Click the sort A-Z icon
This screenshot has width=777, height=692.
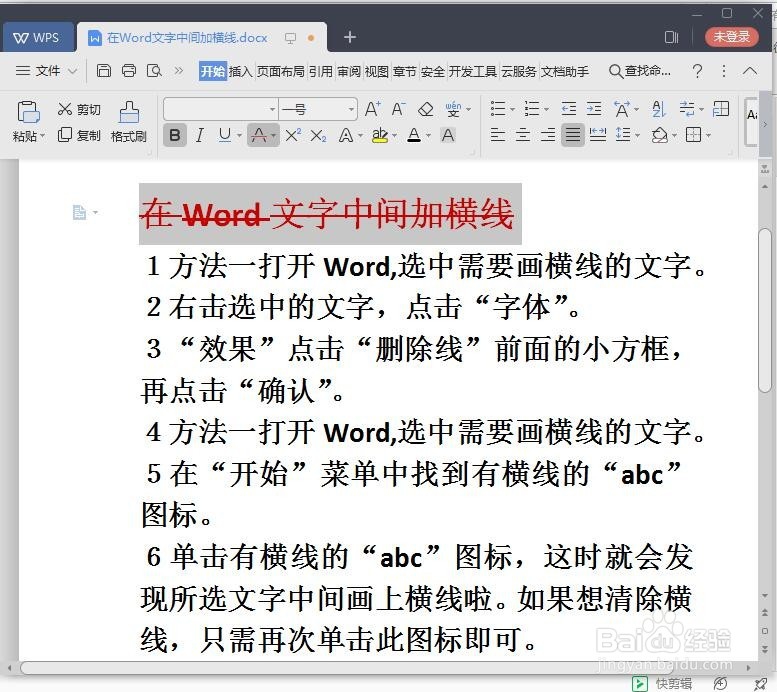pyautogui.click(x=659, y=109)
